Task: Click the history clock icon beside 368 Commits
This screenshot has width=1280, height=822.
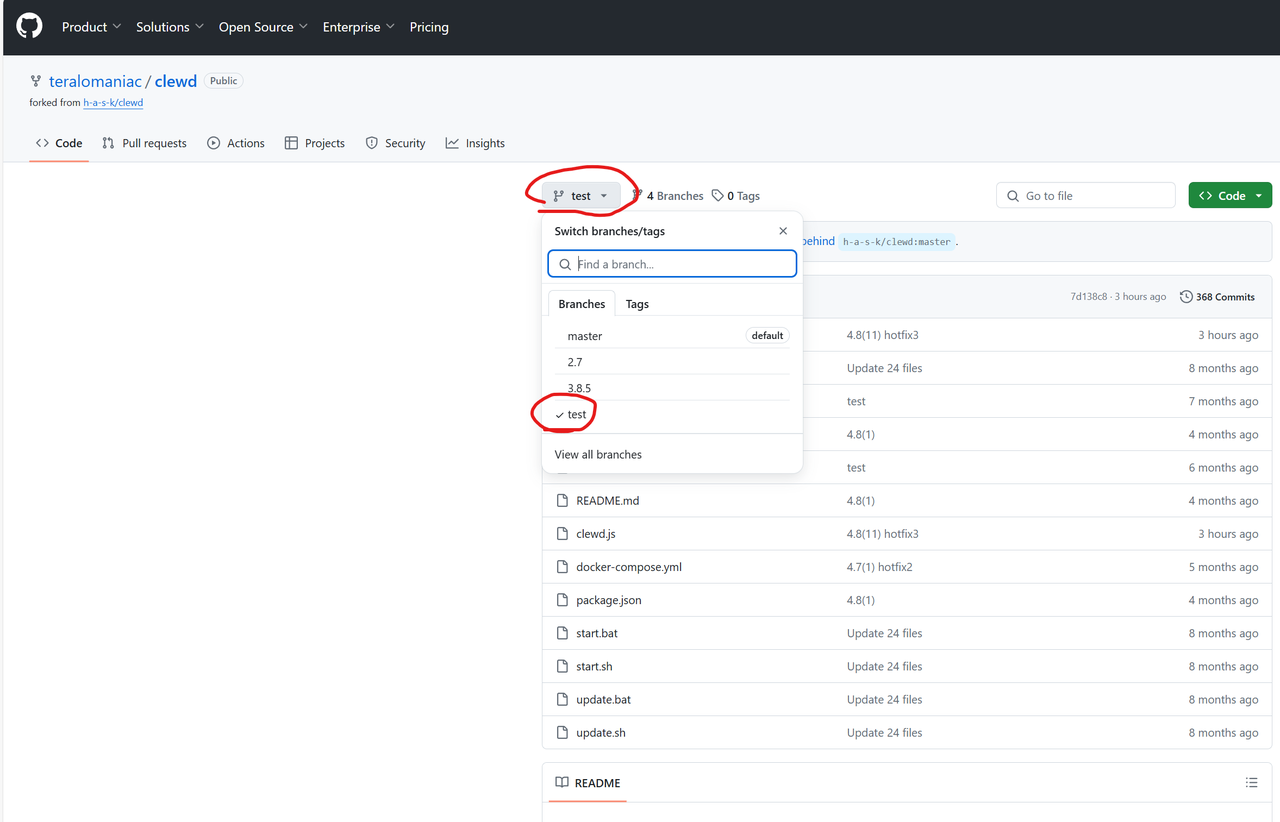Action: pyautogui.click(x=1186, y=297)
